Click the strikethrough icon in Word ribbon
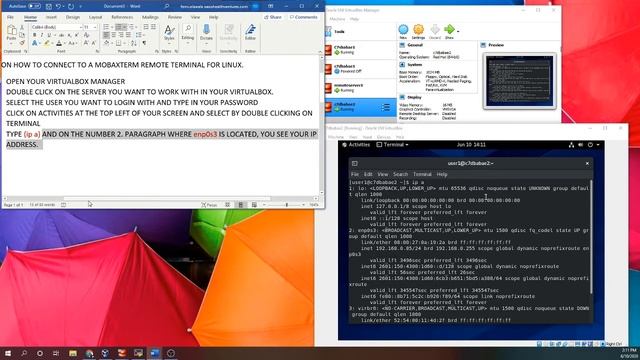The image size is (640, 360). [61, 36]
